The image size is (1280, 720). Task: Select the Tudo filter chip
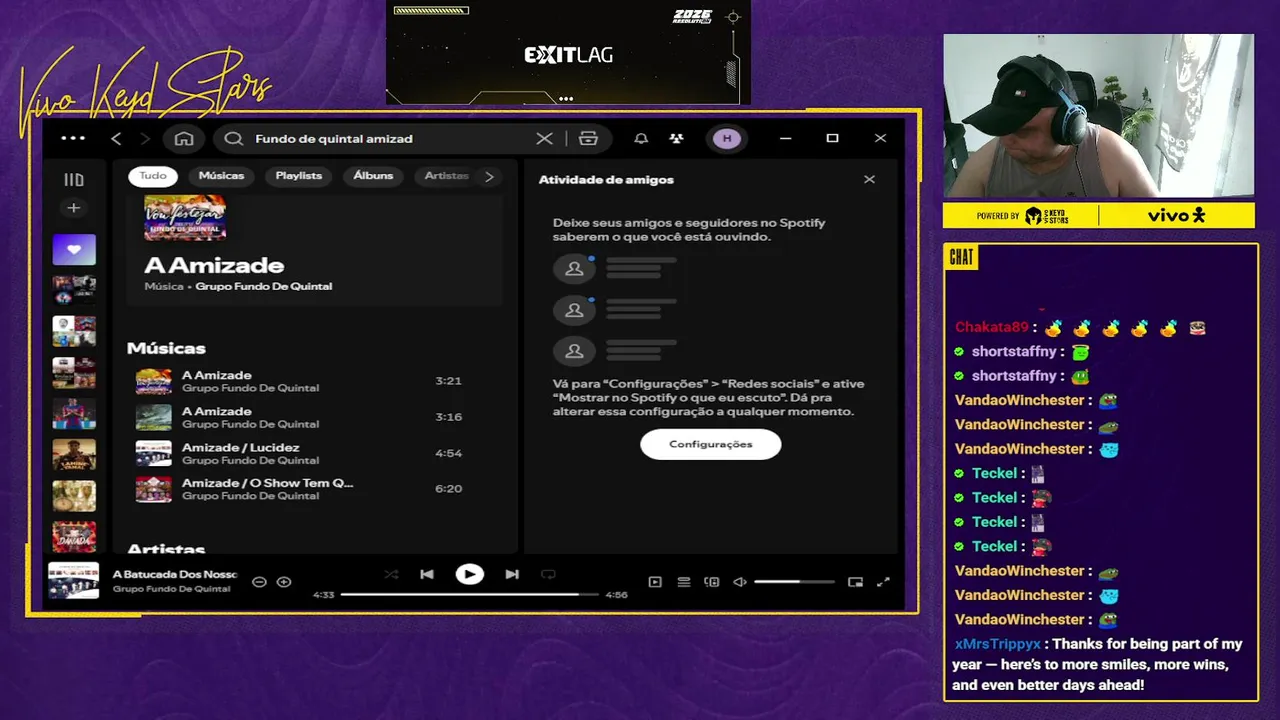click(x=153, y=176)
